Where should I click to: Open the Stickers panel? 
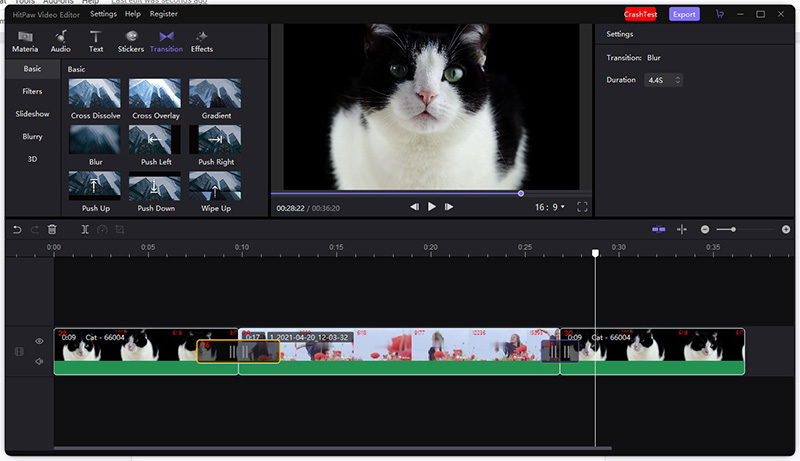click(x=130, y=41)
